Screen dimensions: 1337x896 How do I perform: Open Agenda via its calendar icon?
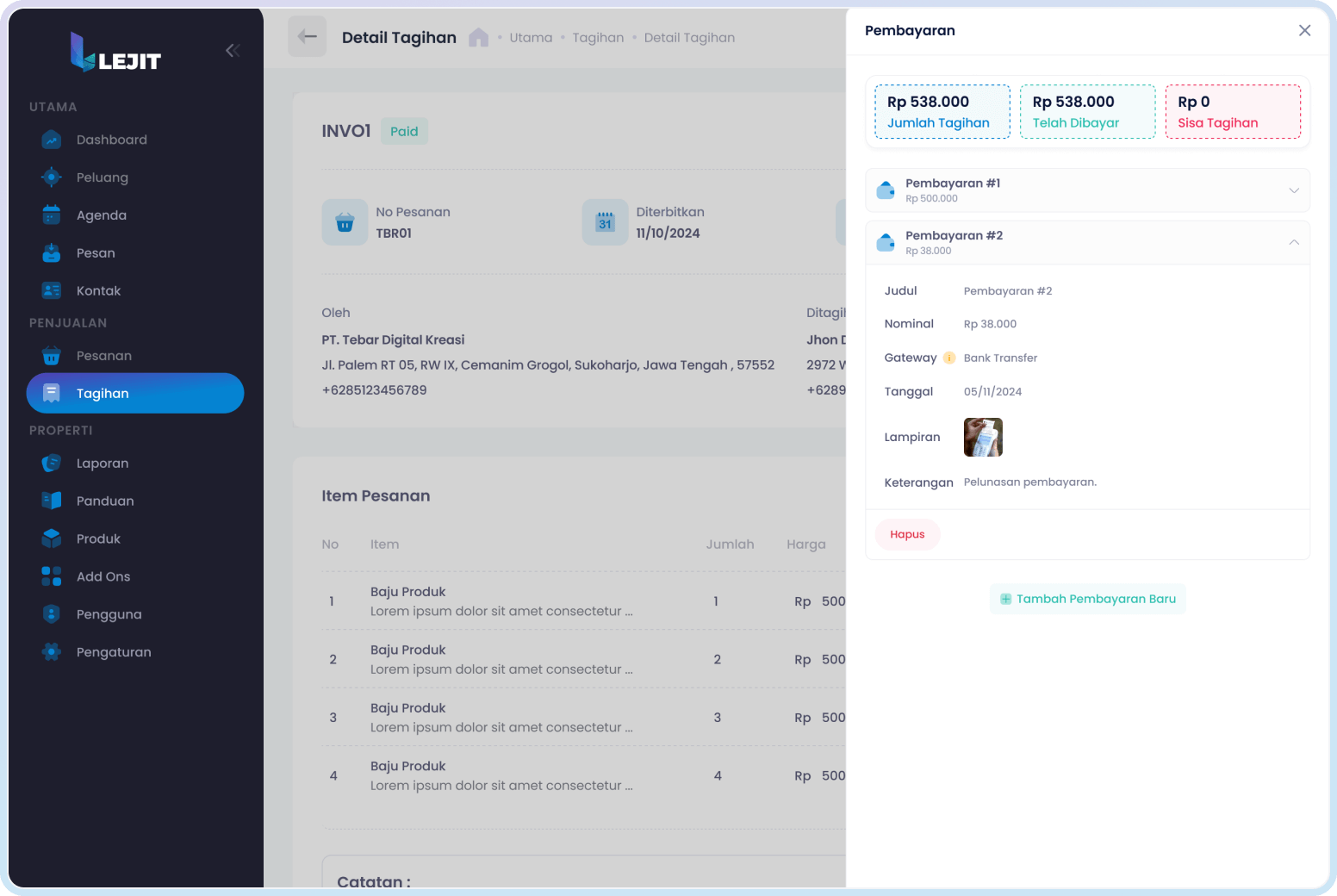pos(52,215)
